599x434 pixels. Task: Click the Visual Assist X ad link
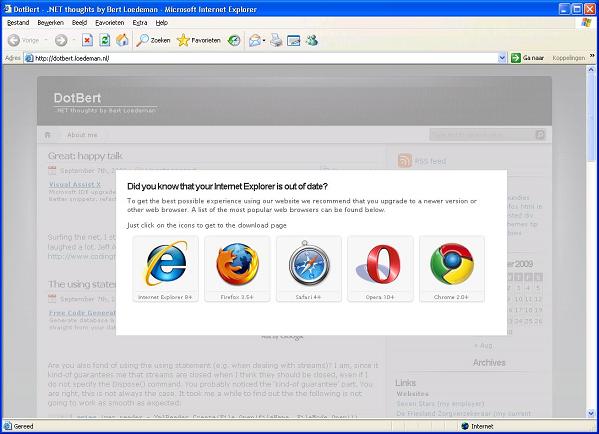(75, 185)
